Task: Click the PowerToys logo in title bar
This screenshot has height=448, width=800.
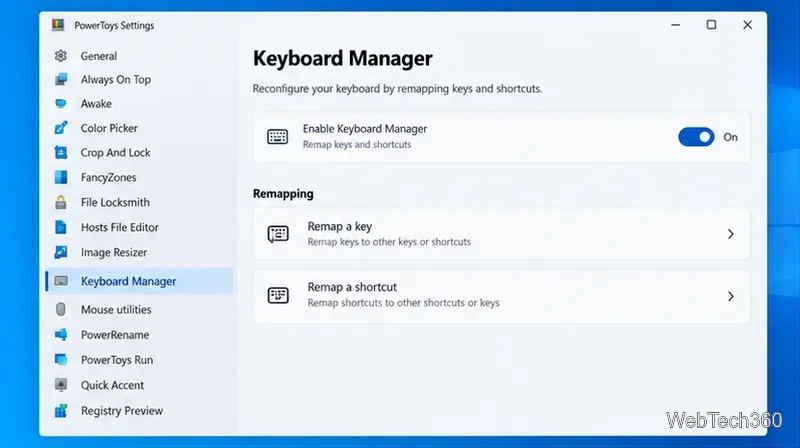Action: tap(58, 25)
